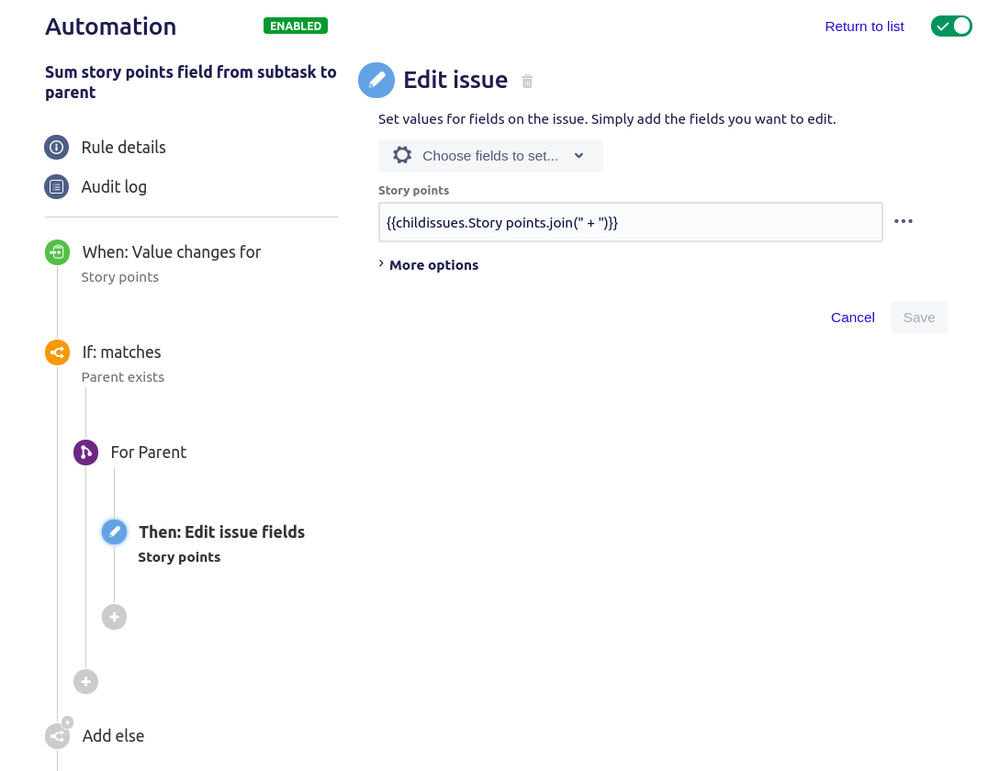Open Choose fields to set dropdown
Screen dimensions: 999x771
[x=491, y=155]
